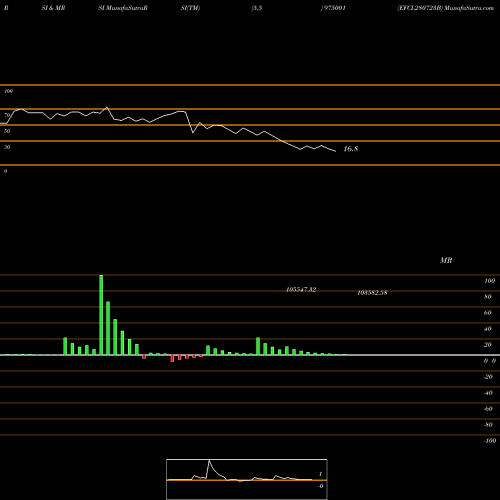Screen dimensions: 500x500
Task: Click the MunafaSutra.com text in the header
Action: [x=469, y=8]
